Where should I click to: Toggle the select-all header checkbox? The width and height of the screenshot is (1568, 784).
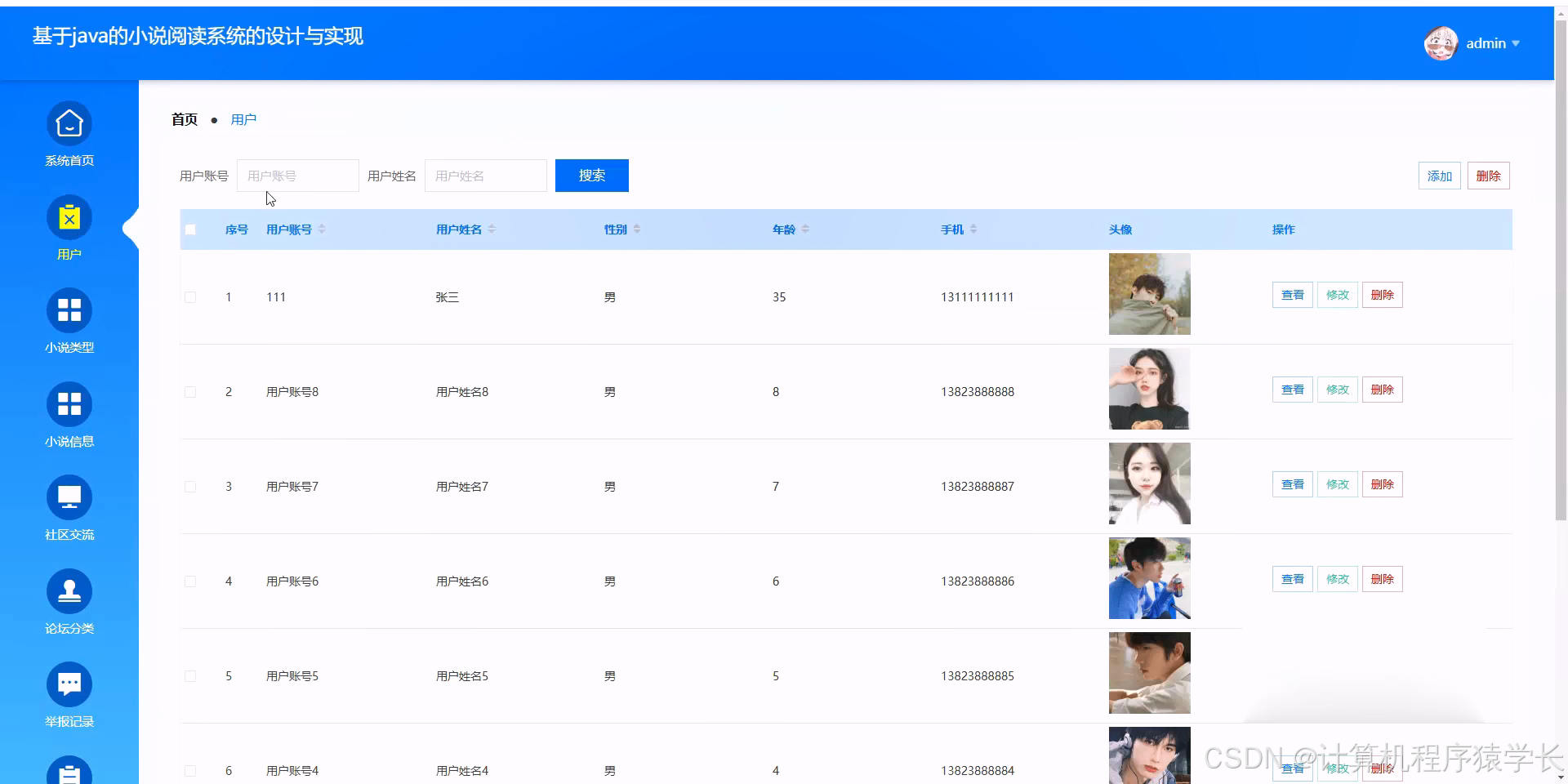click(x=190, y=229)
